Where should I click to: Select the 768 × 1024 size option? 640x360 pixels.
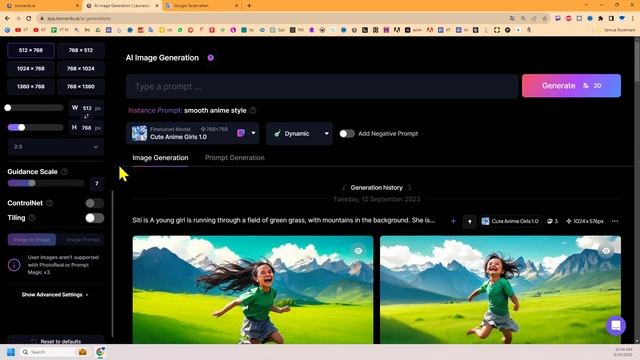[80, 69]
